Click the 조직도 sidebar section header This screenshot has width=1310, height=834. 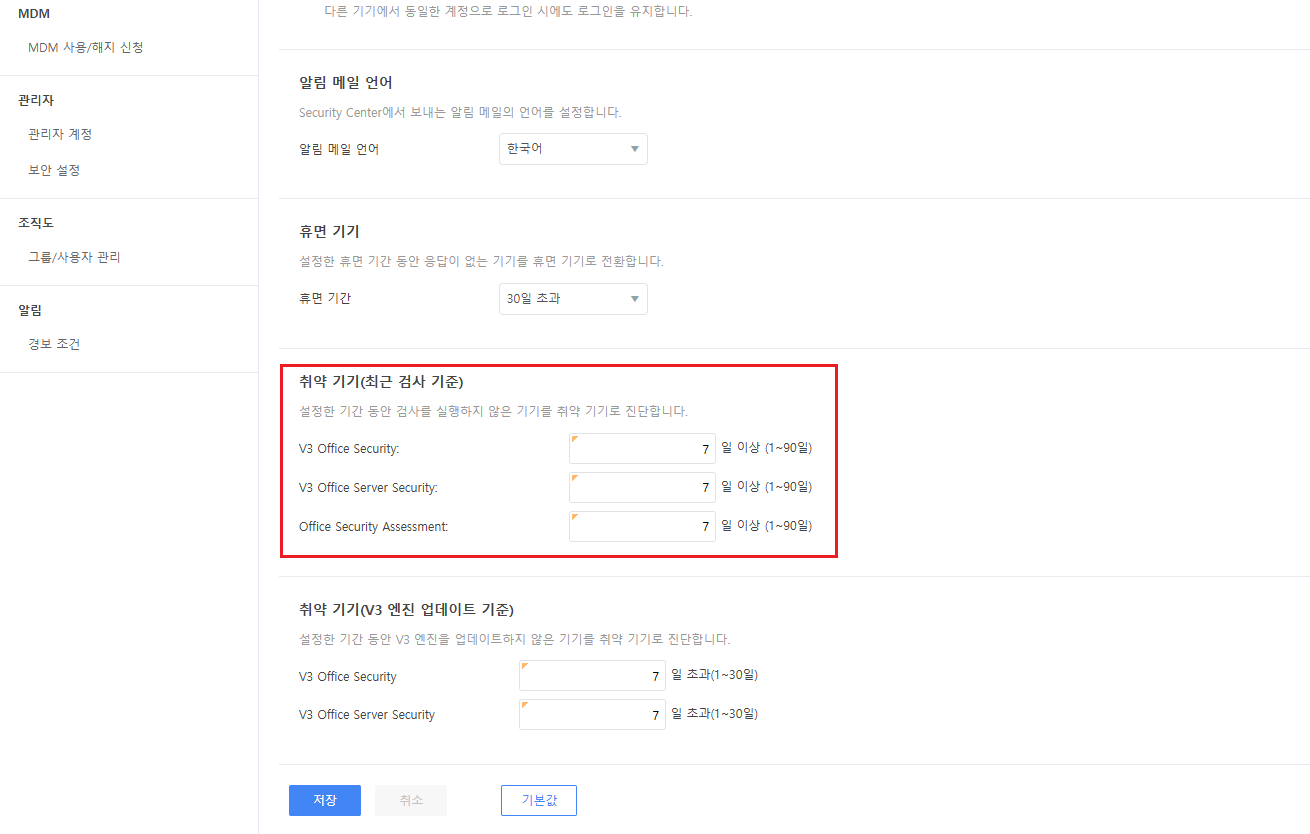36,223
